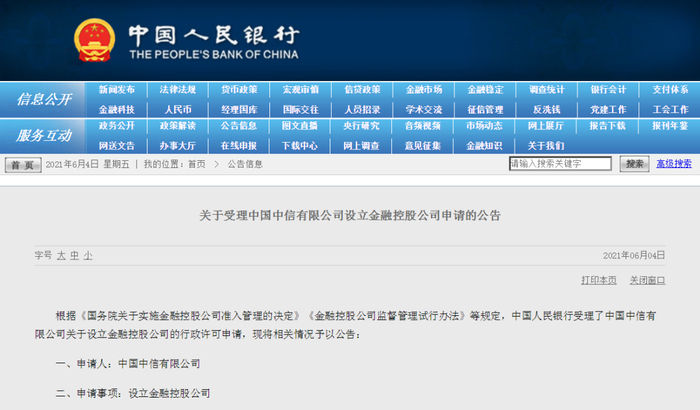Click the People's Bank of China emblem logo
Screen dimensions: 700x410
pos(94,41)
